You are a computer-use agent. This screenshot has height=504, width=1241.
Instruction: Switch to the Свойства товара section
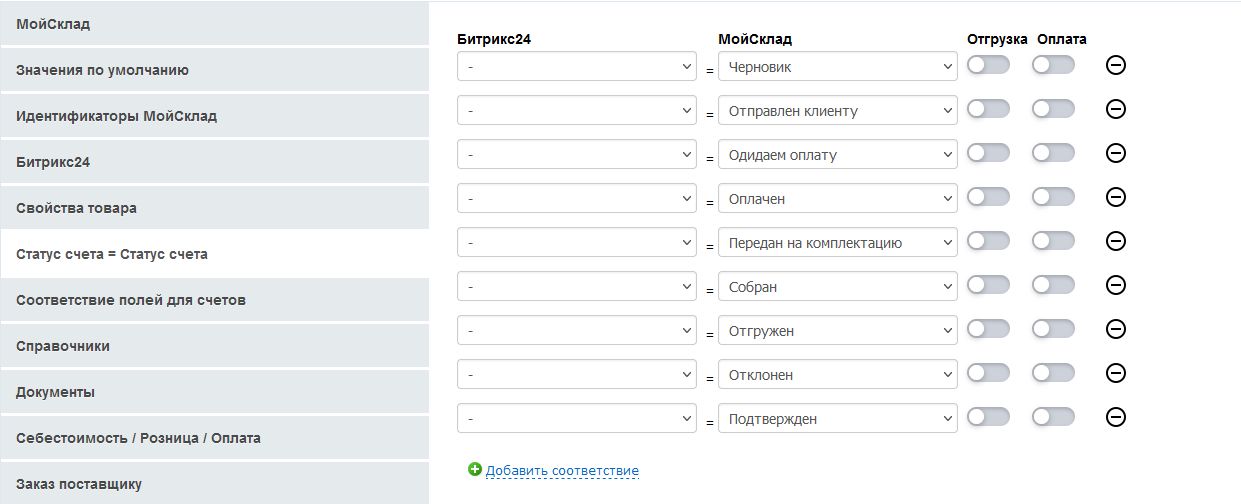pos(215,208)
